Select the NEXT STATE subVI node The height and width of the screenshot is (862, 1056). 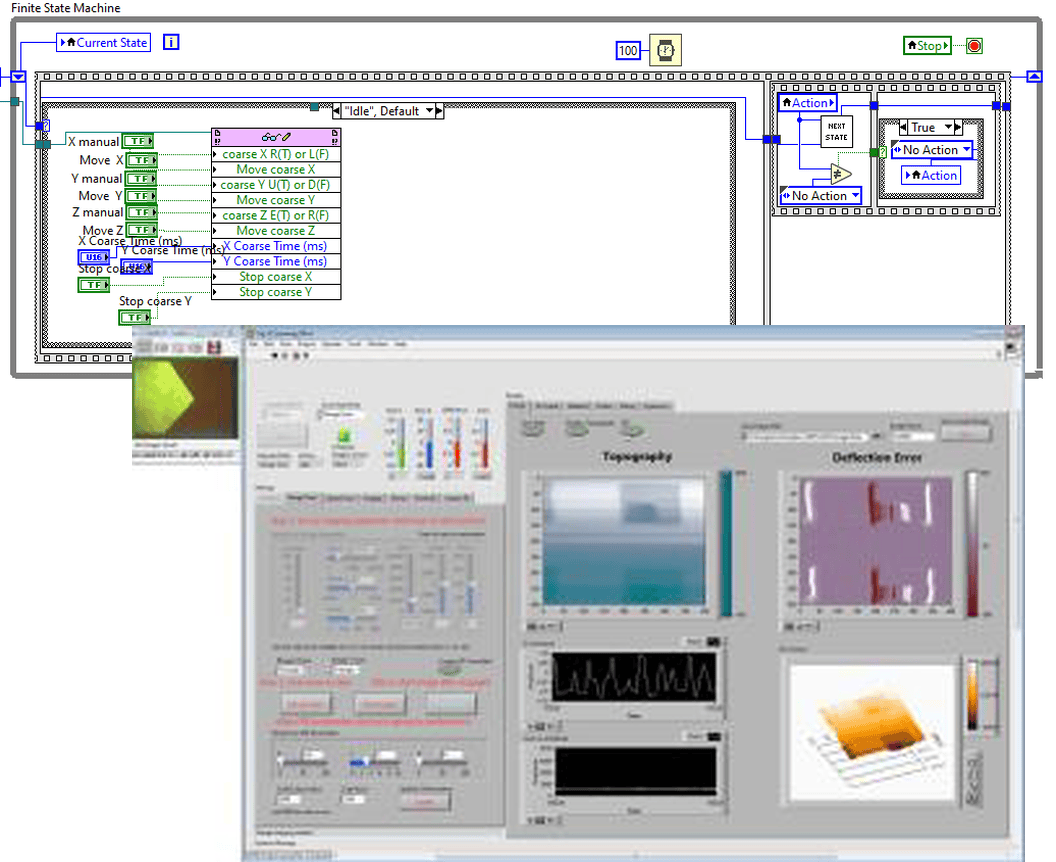point(836,131)
